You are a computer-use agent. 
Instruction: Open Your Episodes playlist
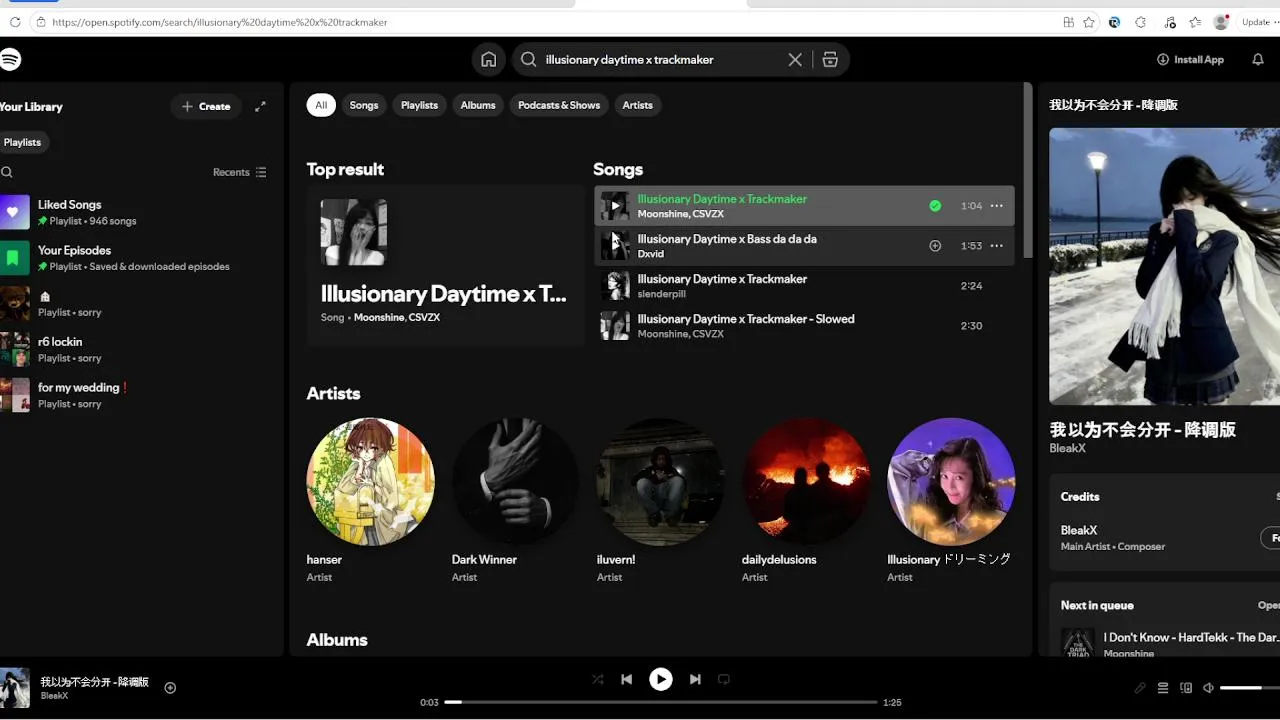tap(140, 258)
